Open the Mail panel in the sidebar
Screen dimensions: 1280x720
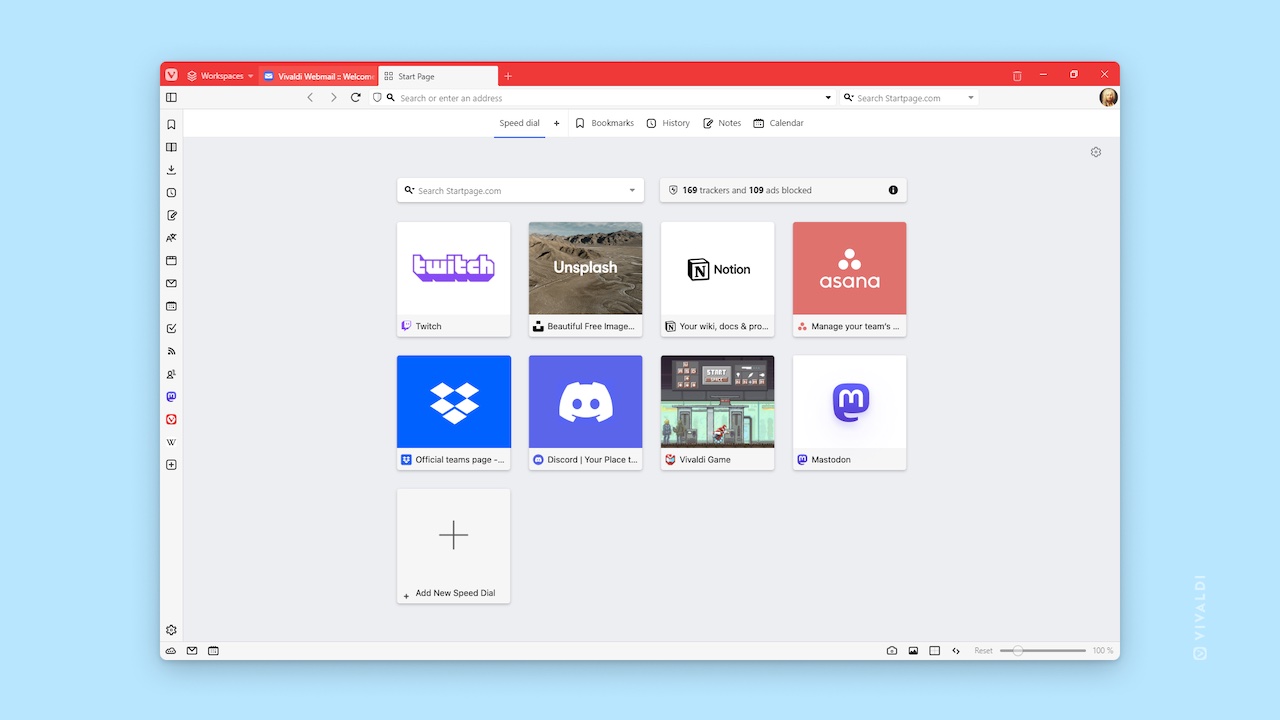click(170, 283)
